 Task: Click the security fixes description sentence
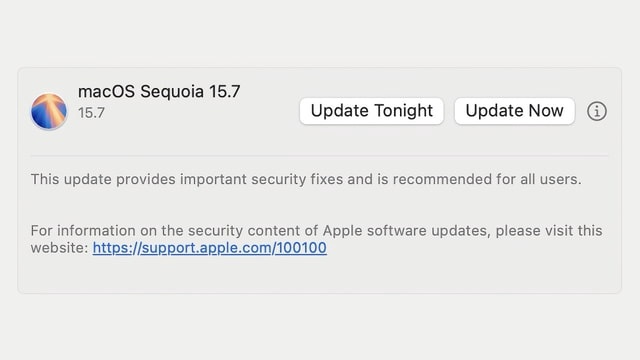pos(306,179)
